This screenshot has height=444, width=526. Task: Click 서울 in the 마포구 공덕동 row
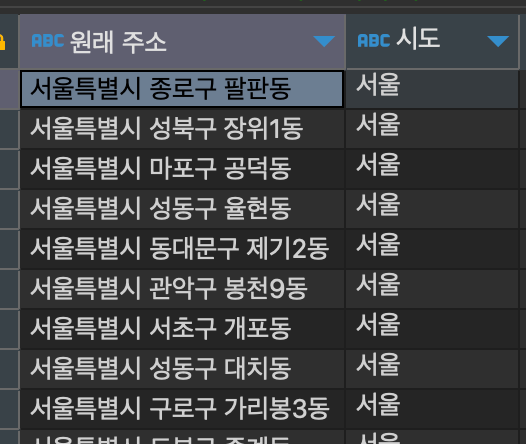(x=378, y=165)
